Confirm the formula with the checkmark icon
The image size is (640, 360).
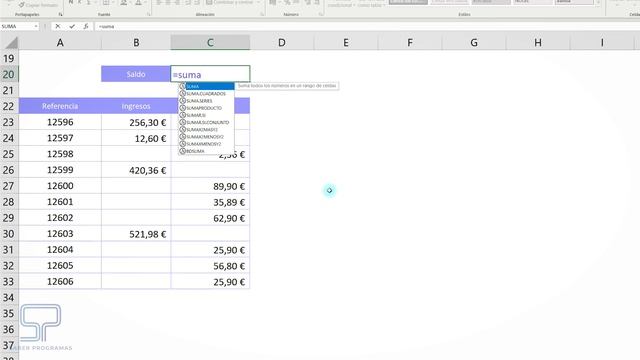coord(72,26)
